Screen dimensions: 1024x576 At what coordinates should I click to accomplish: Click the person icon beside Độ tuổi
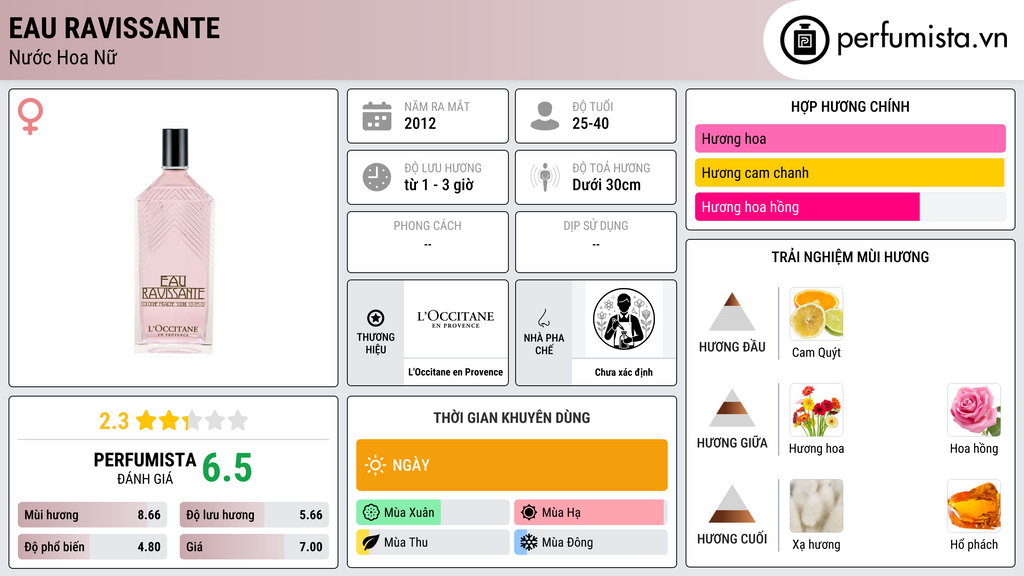[x=545, y=116]
